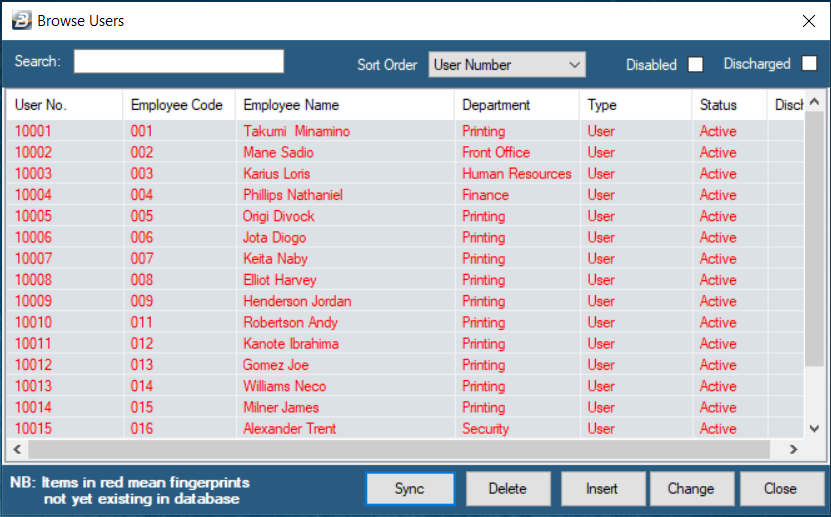831x517 pixels.
Task: Click the Change button
Action: click(x=691, y=488)
